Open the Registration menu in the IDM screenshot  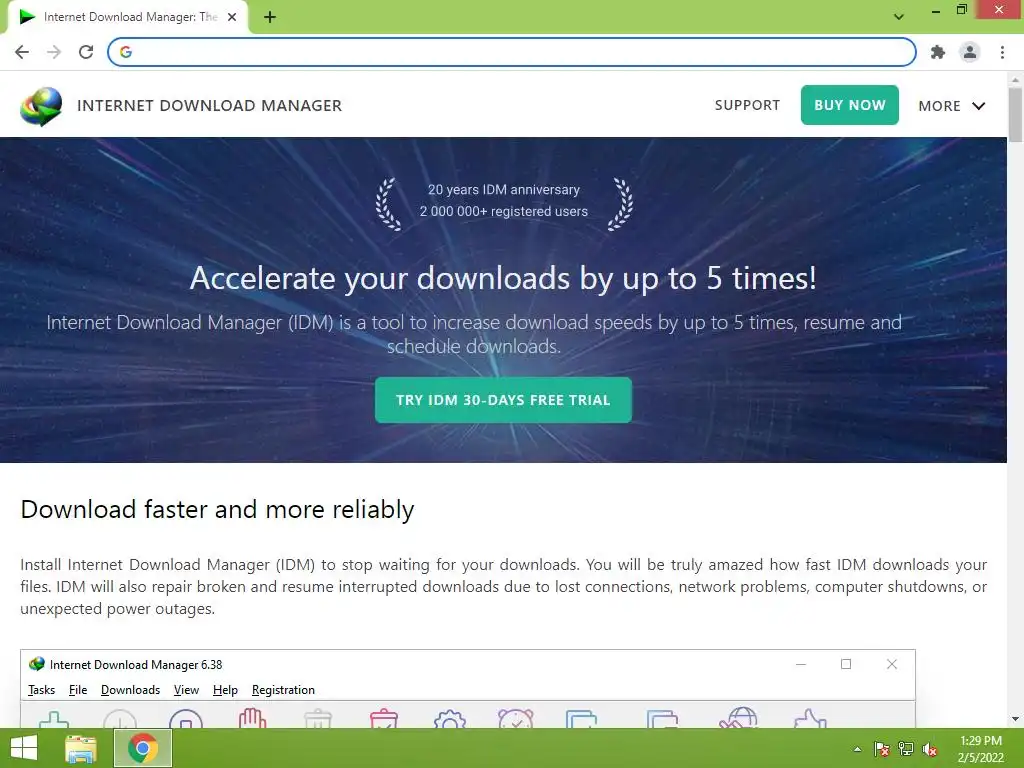click(283, 690)
